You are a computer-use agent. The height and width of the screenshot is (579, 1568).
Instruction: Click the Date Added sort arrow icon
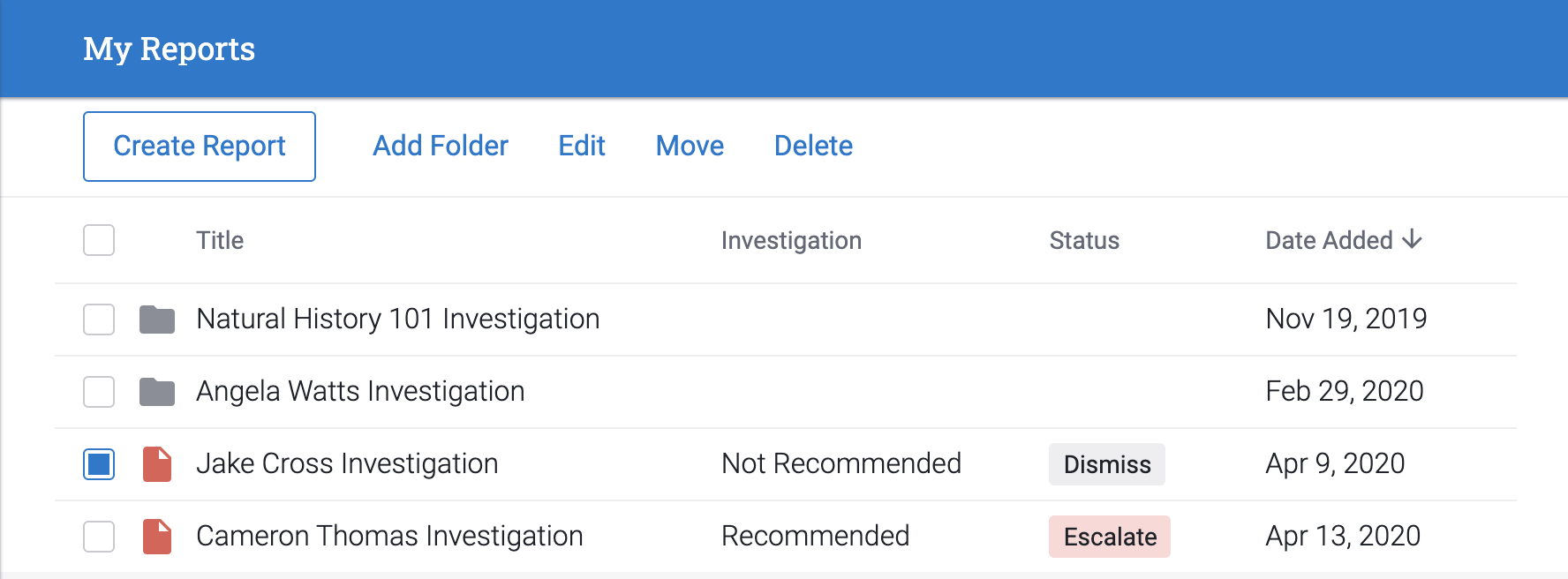point(1413,239)
